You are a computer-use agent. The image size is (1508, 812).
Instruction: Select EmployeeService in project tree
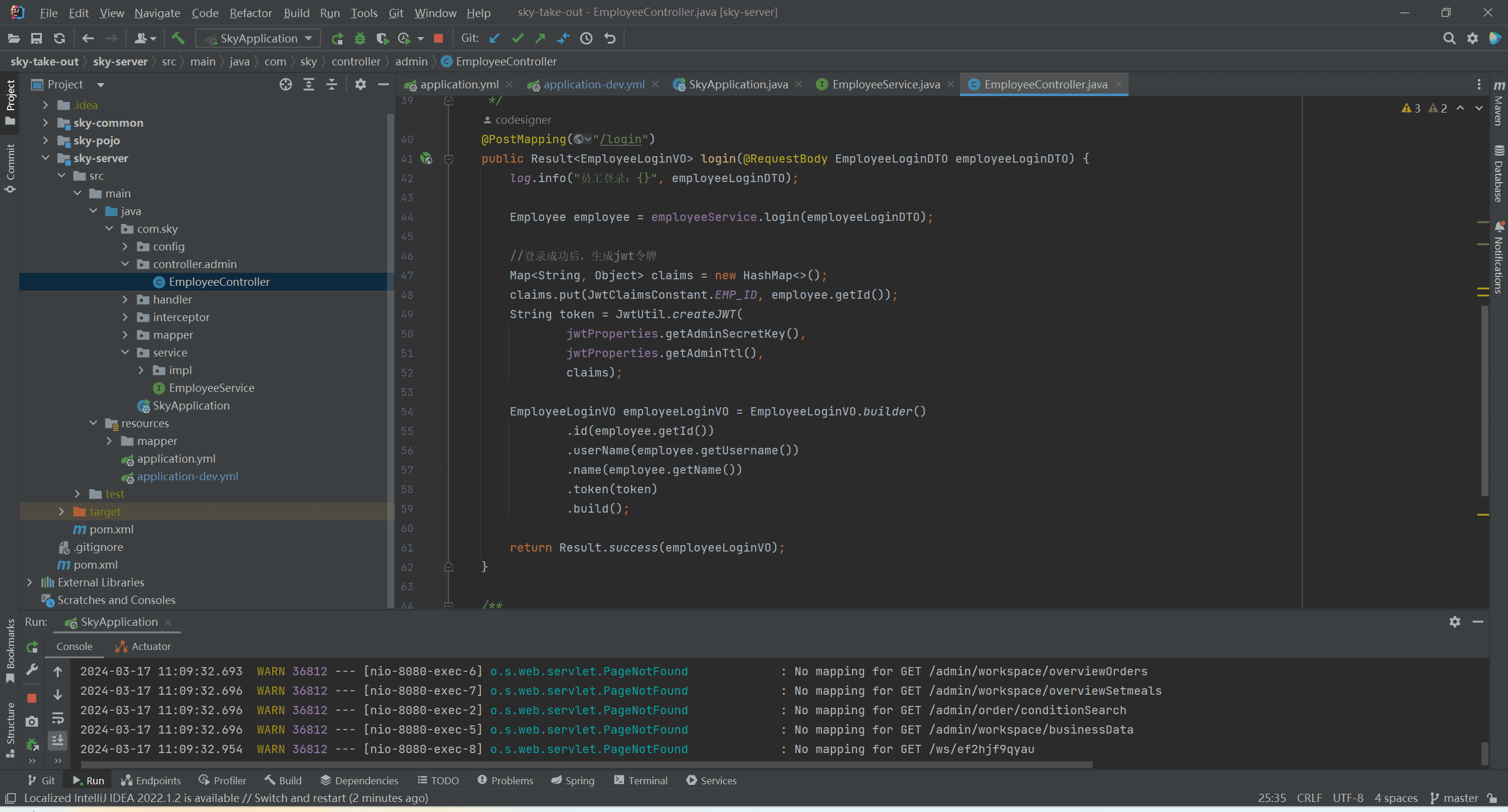(x=212, y=388)
